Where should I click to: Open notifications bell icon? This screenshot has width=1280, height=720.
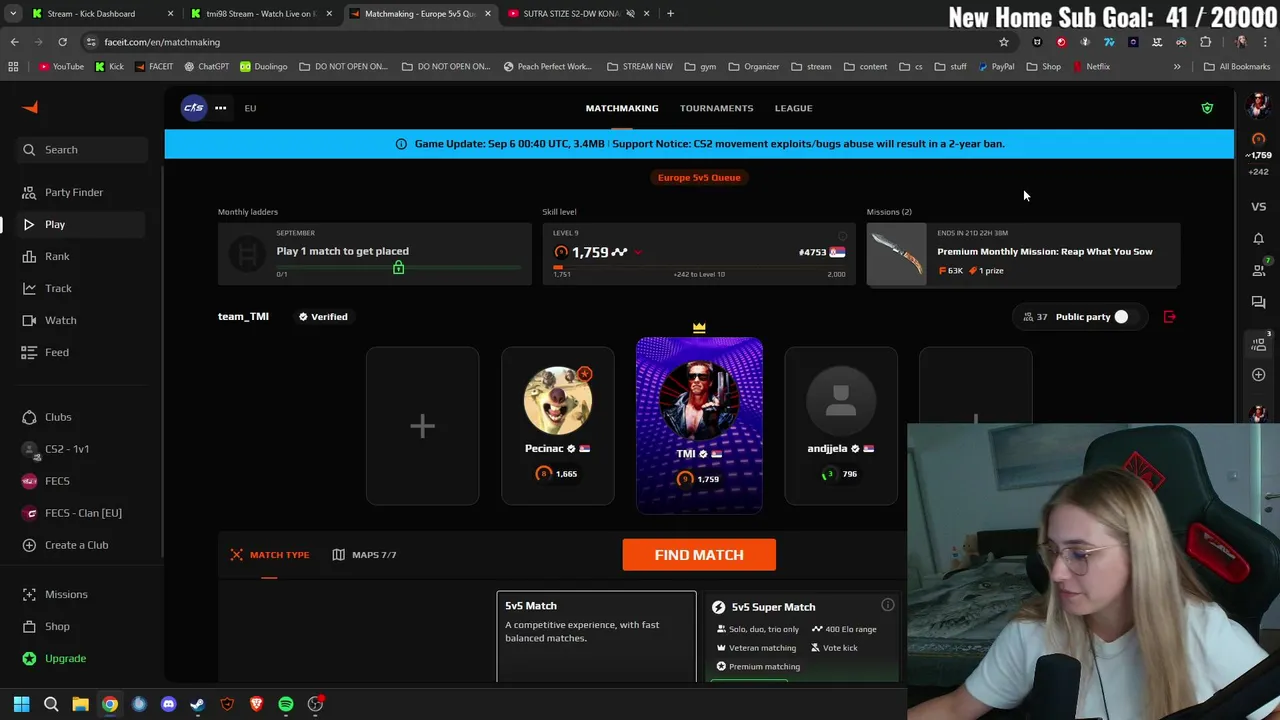[1259, 238]
